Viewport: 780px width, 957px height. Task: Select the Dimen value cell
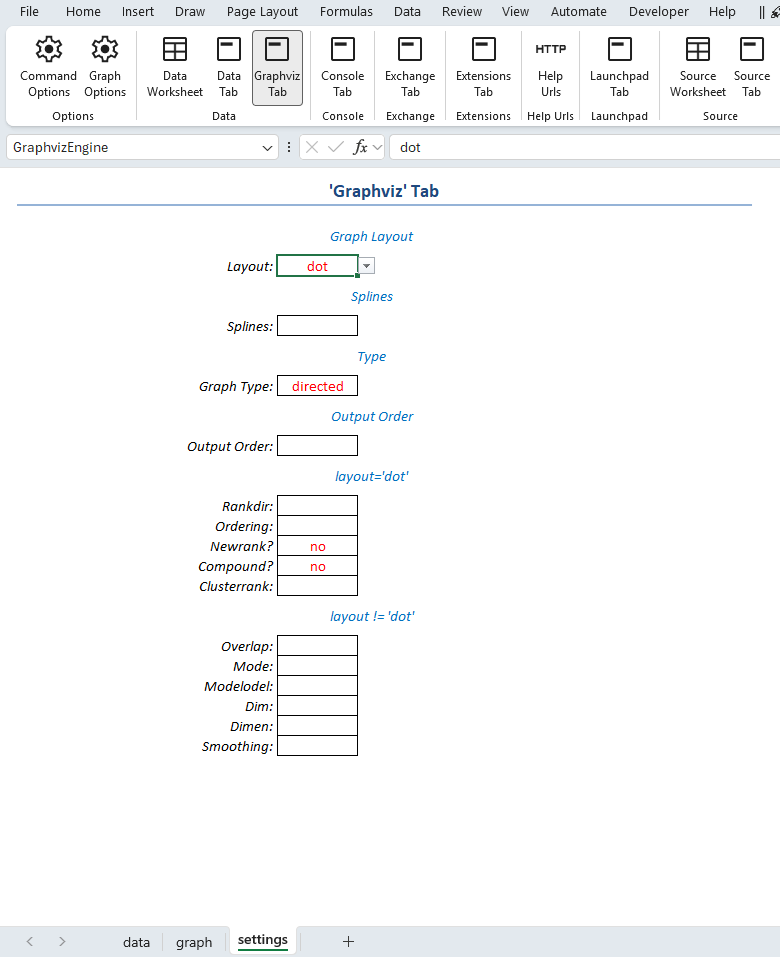pyautogui.click(x=317, y=726)
